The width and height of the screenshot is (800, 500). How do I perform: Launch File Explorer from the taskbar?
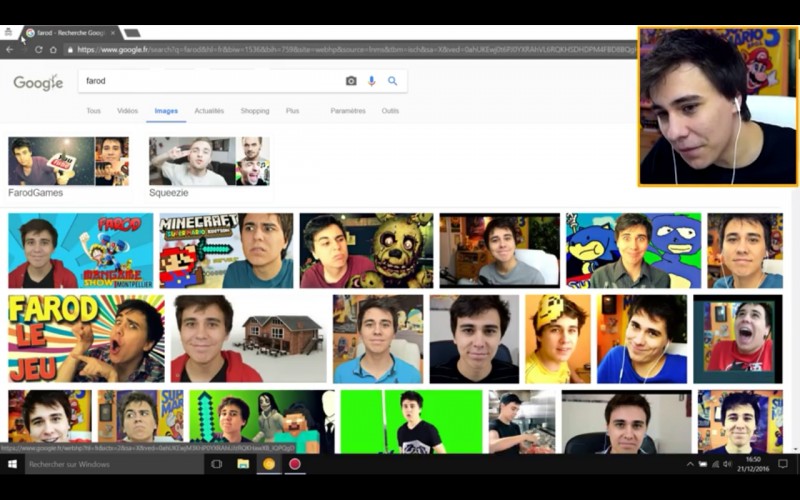243,464
